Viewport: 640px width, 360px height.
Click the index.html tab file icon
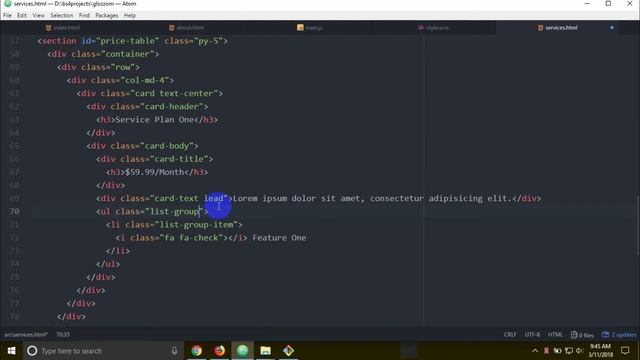coord(49,28)
